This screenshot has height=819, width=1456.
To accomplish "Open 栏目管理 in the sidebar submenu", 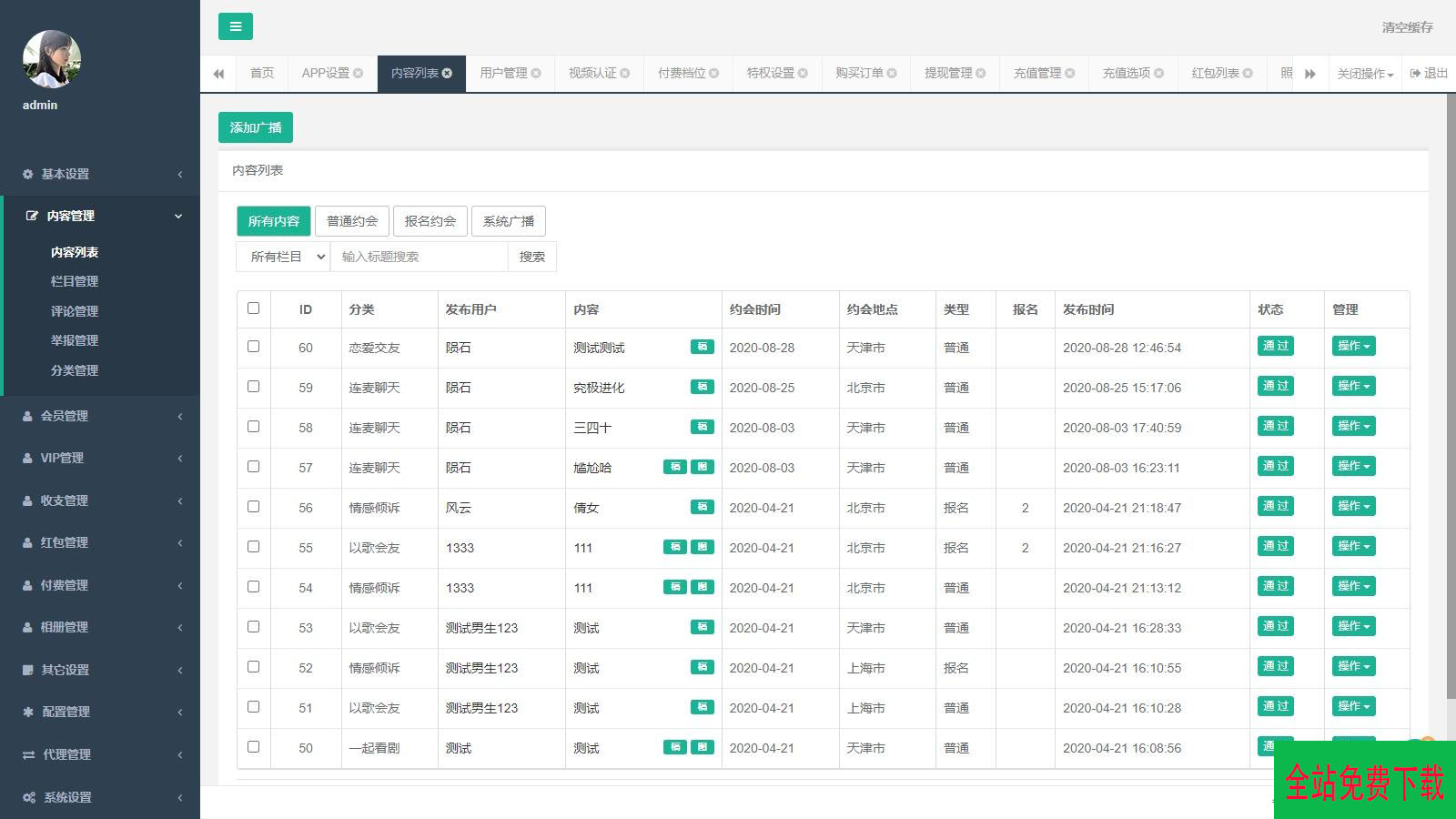I will pos(75,282).
